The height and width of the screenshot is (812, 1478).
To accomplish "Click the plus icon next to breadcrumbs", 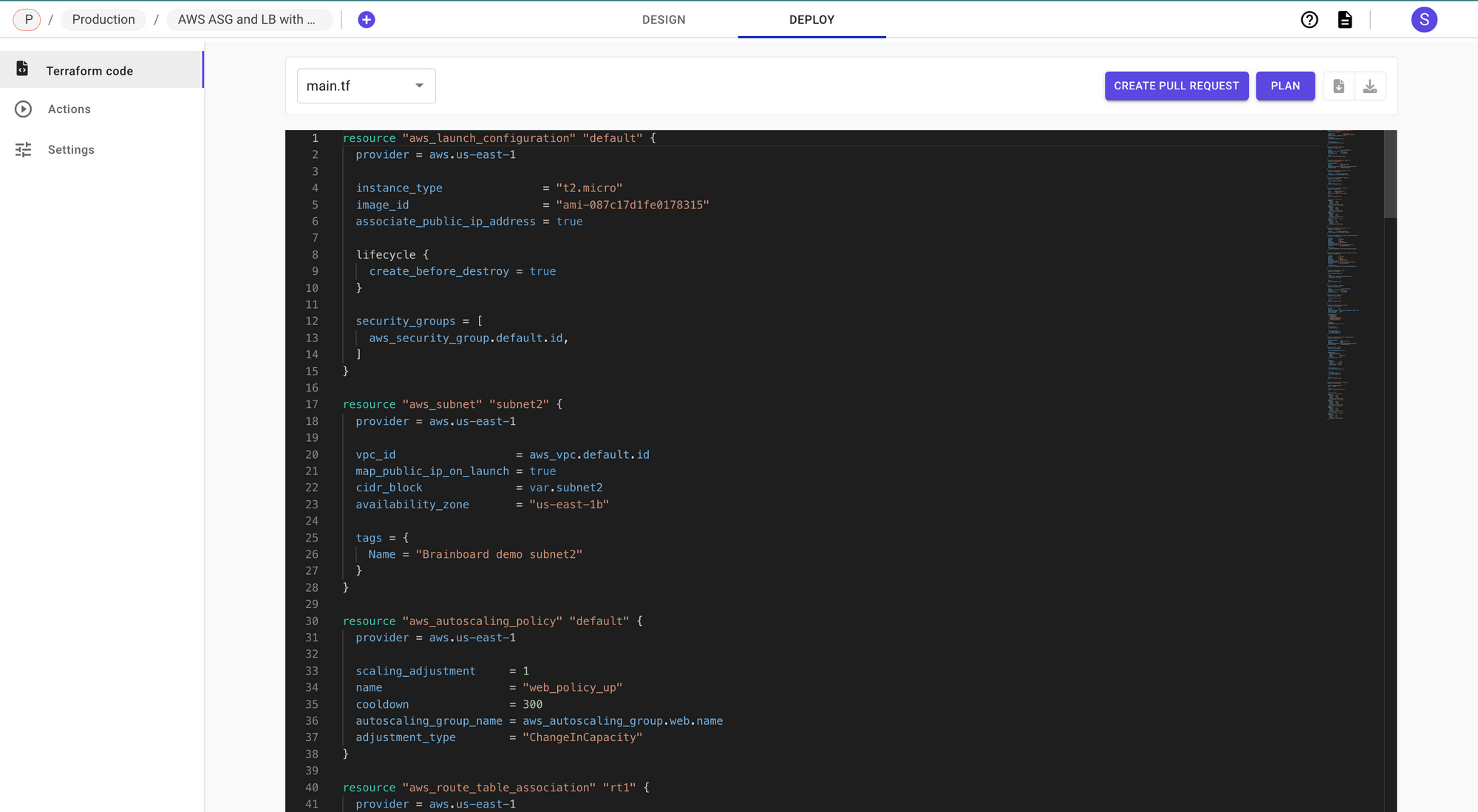I will tap(367, 19).
